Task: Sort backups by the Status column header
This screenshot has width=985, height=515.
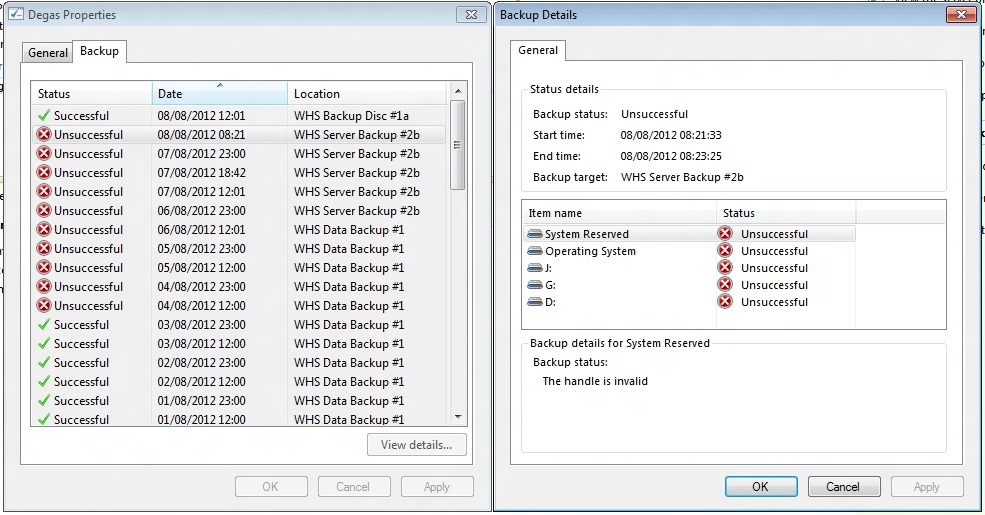Action: (90, 94)
